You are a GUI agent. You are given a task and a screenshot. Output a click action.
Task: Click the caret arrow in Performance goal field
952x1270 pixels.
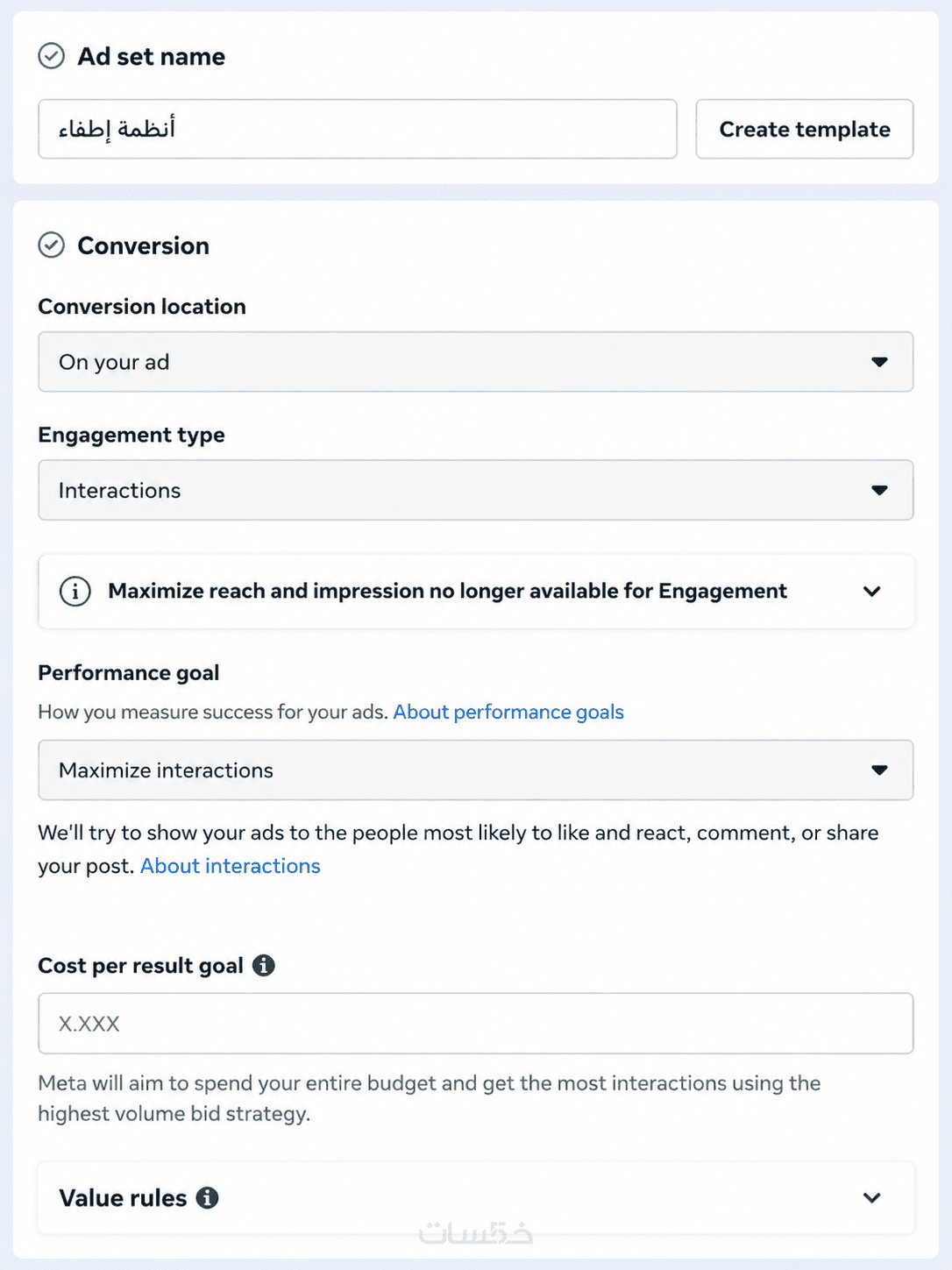tap(879, 770)
